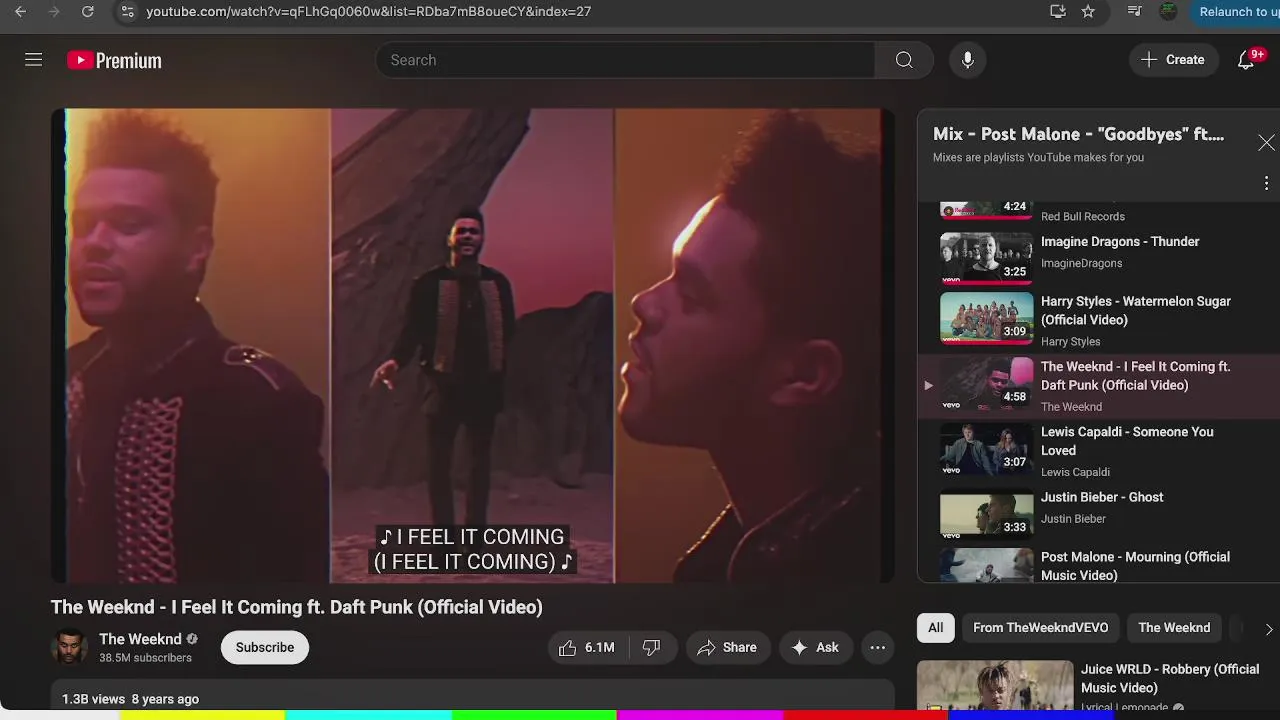Open The Weeknd channel avatar
1280x720 pixels.
[69, 648]
